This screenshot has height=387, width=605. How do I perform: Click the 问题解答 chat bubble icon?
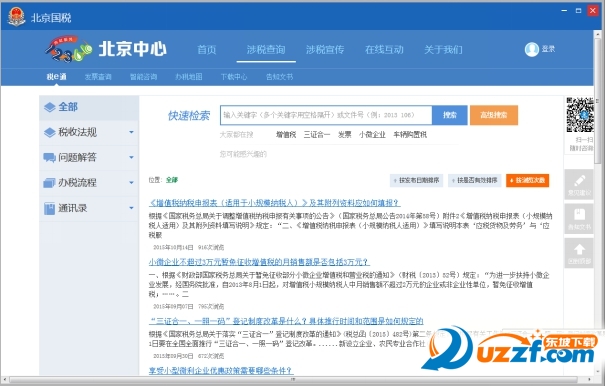(x=49, y=157)
